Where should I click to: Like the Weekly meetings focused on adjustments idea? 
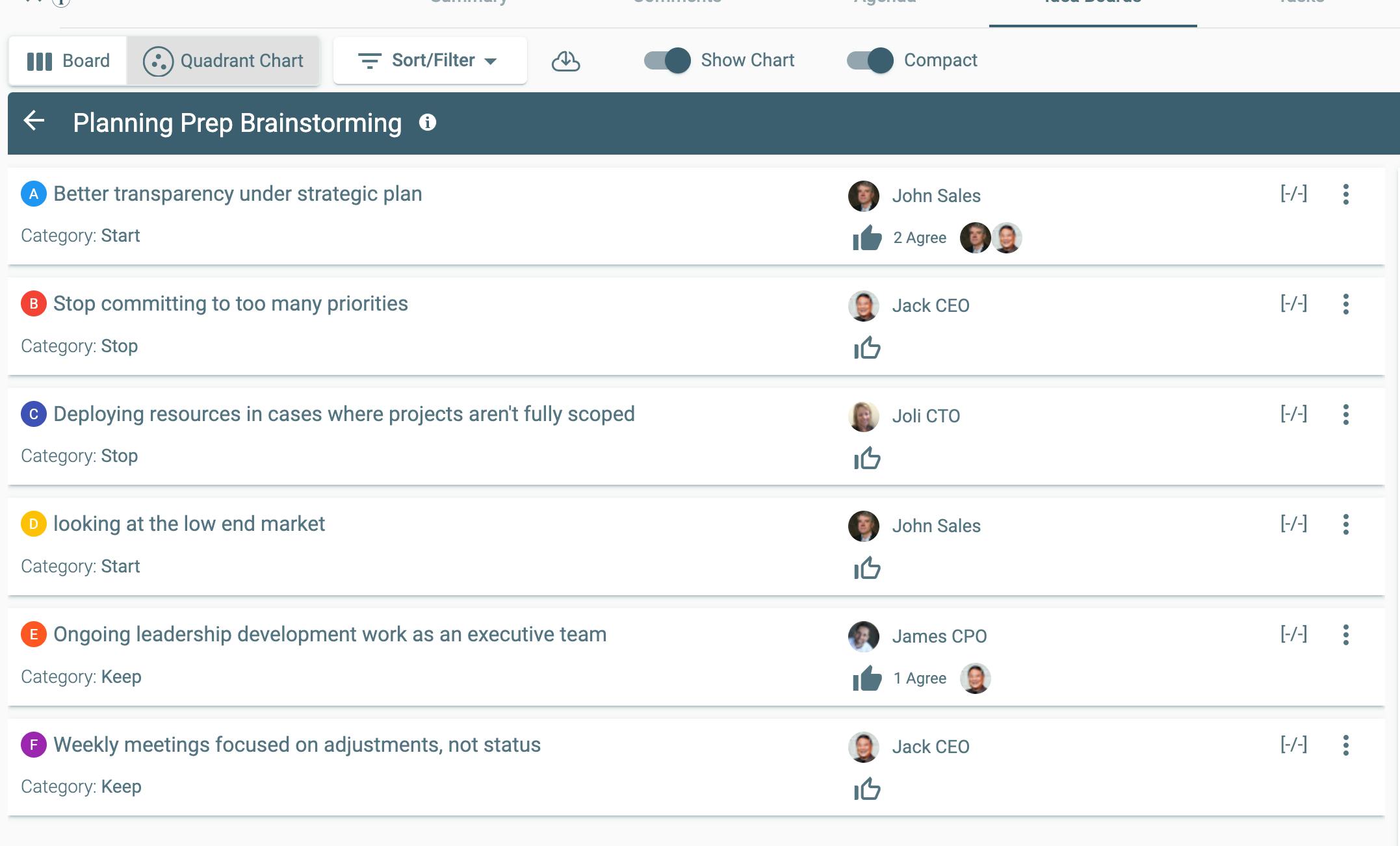click(867, 789)
